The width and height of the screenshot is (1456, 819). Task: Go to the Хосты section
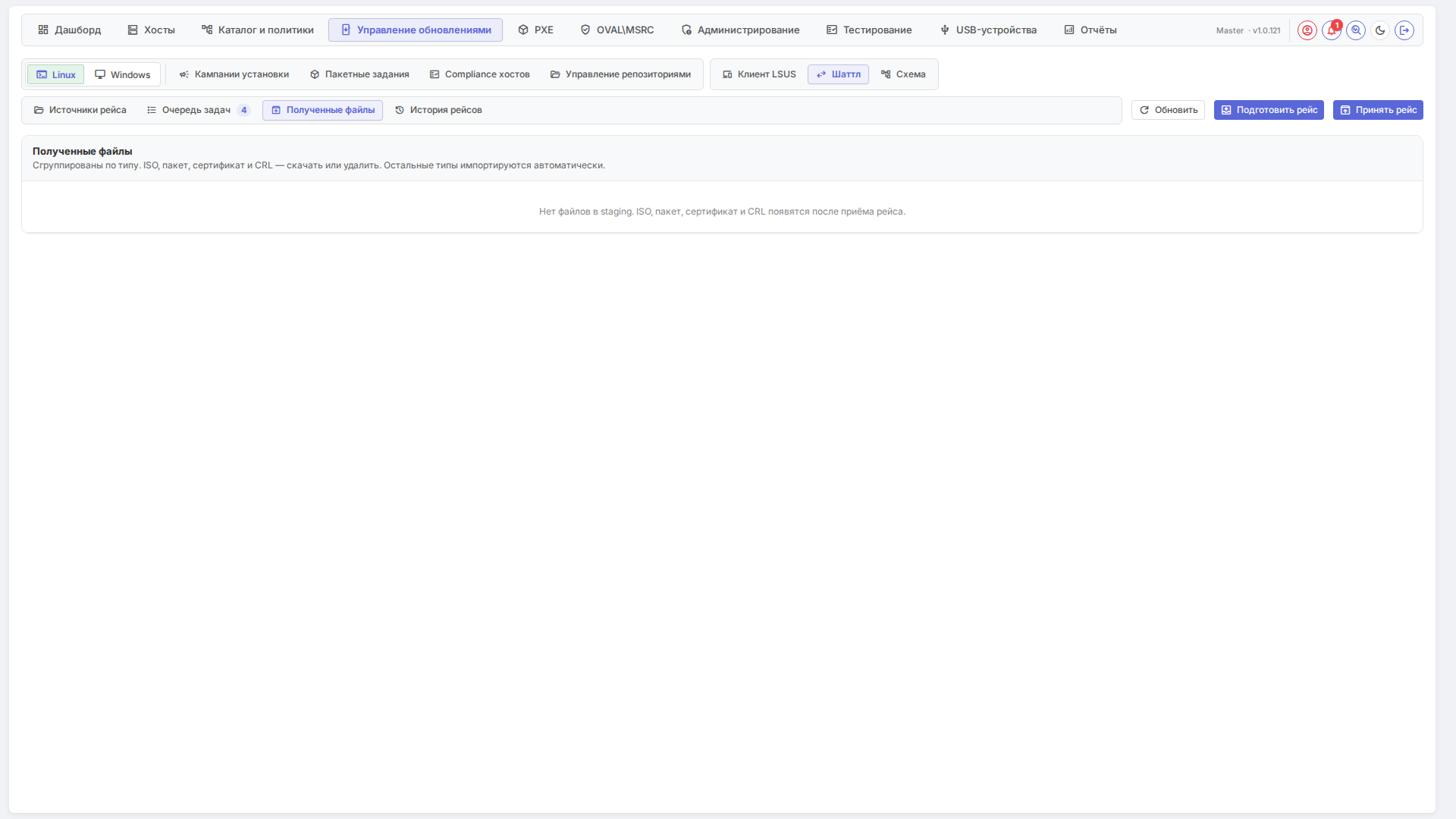(x=151, y=30)
